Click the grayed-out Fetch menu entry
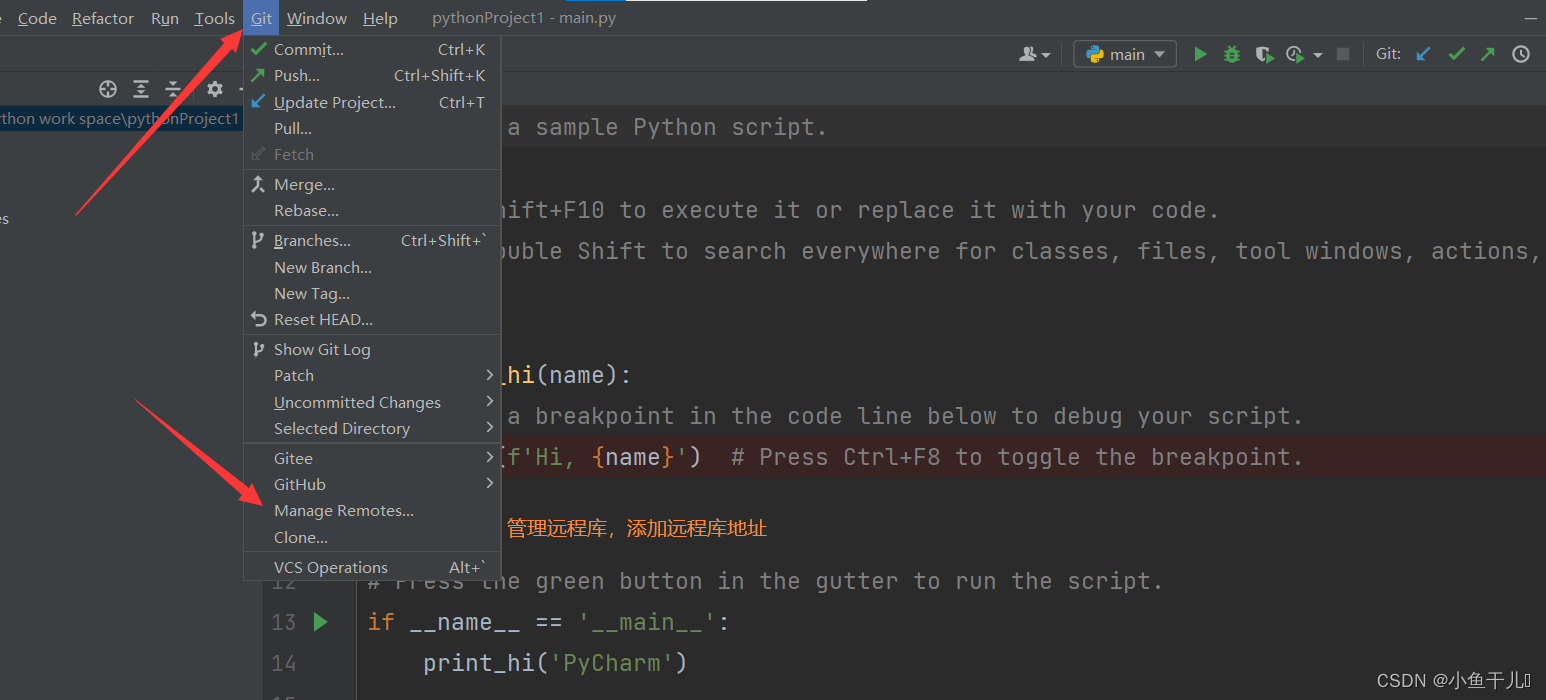Image resolution: width=1546 pixels, height=700 pixels. click(372, 154)
